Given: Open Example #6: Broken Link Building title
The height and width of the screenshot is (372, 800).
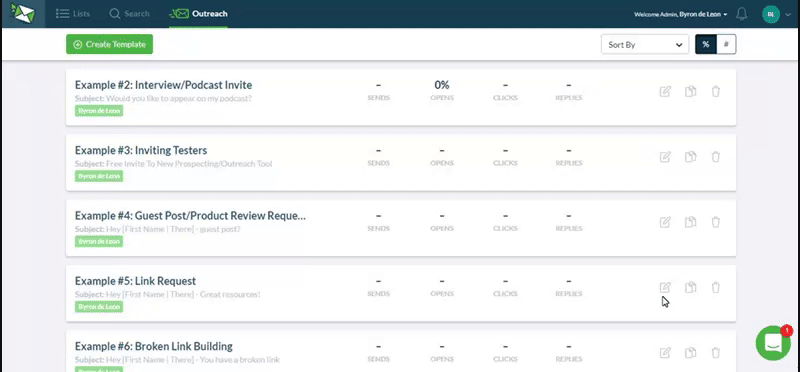Looking at the screenshot, I should [x=154, y=346].
